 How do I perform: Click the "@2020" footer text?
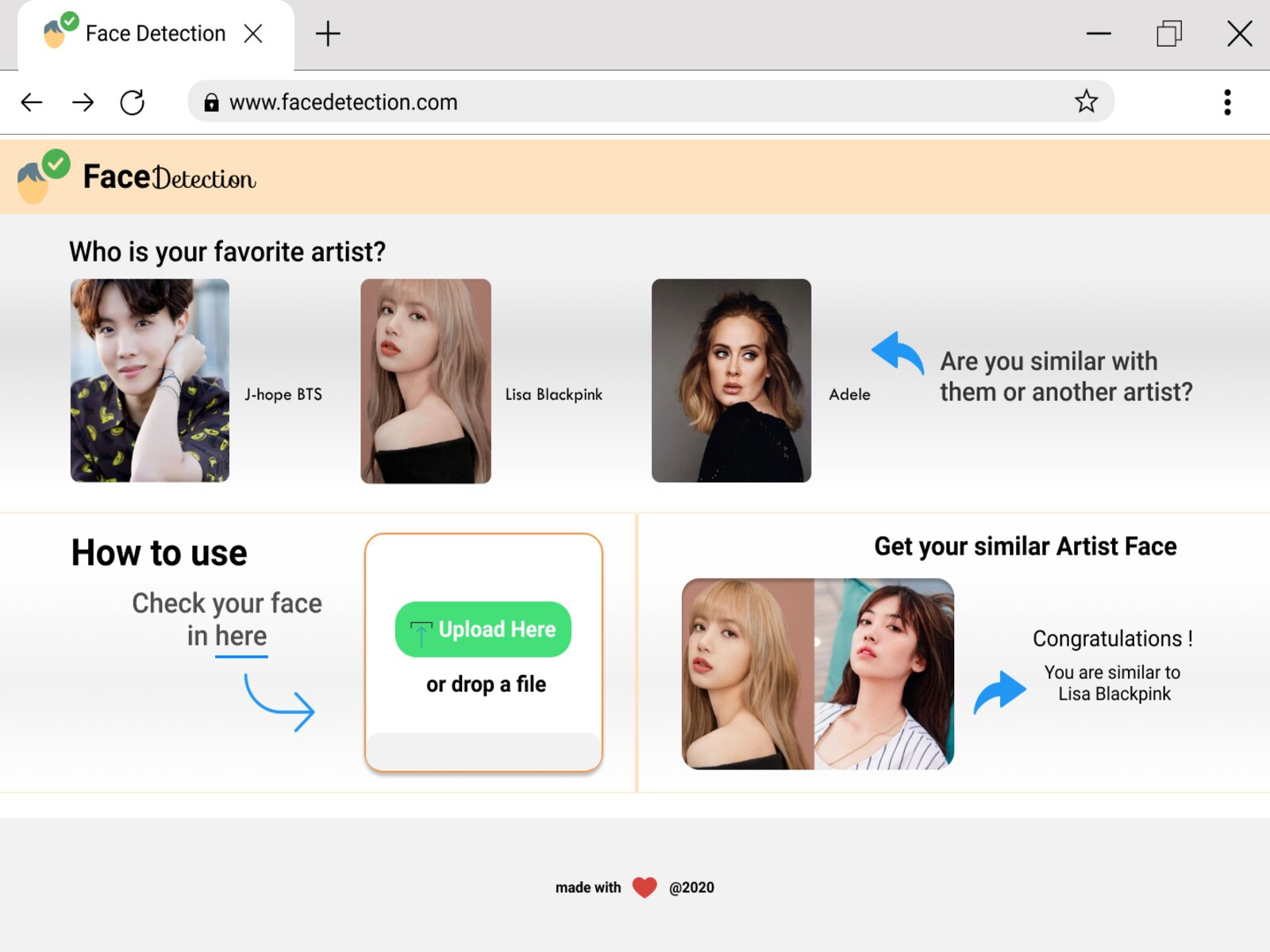[691, 888]
